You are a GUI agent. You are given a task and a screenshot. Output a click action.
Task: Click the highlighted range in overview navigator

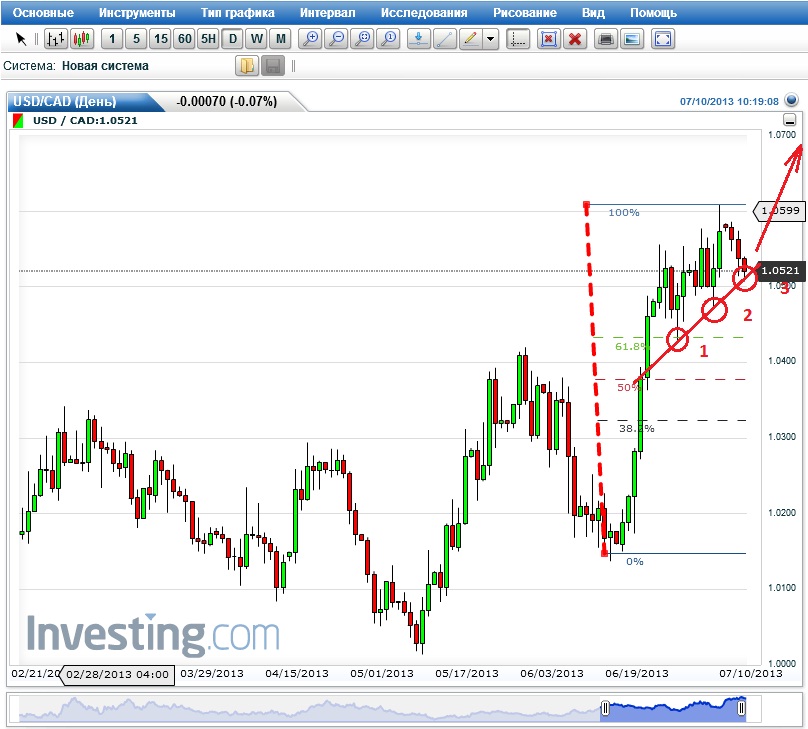(674, 709)
